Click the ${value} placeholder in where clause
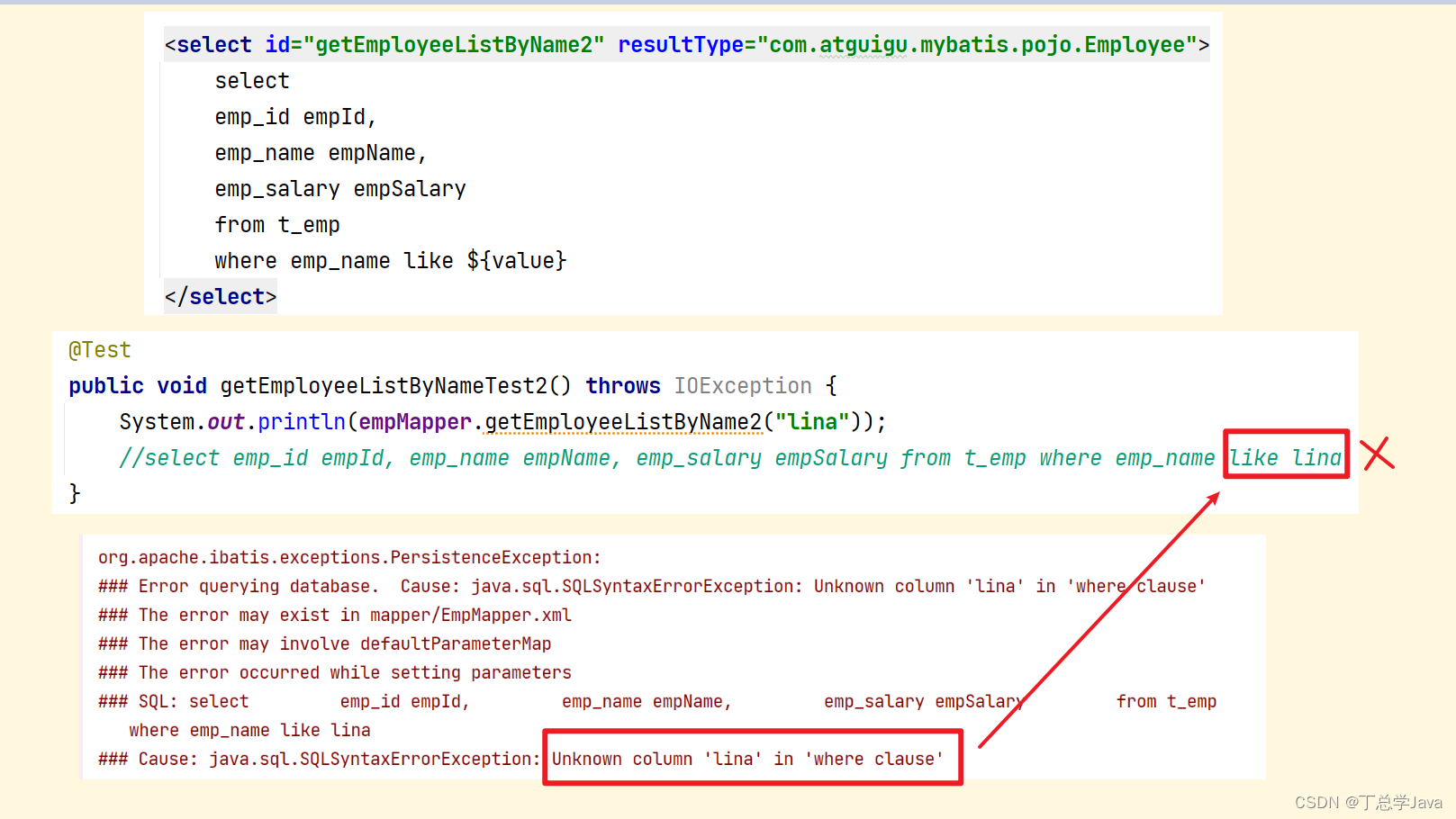The height and width of the screenshot is (819, 1456). coord(517,261)
